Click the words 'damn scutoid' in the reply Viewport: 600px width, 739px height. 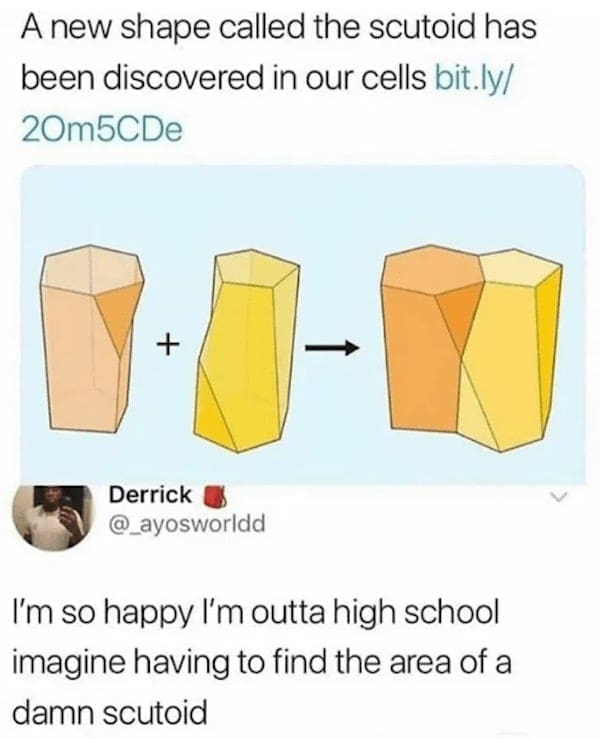pos(109,713)
